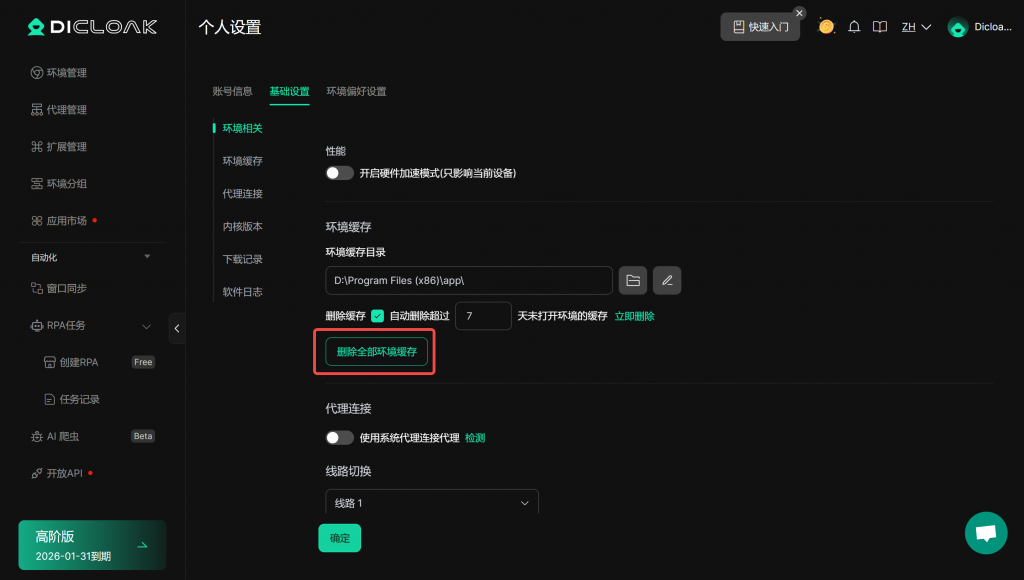1024x580 pixels.
Task: Toggle 使用系统代理连接代理 switch
Action: (x=340, y=438)
